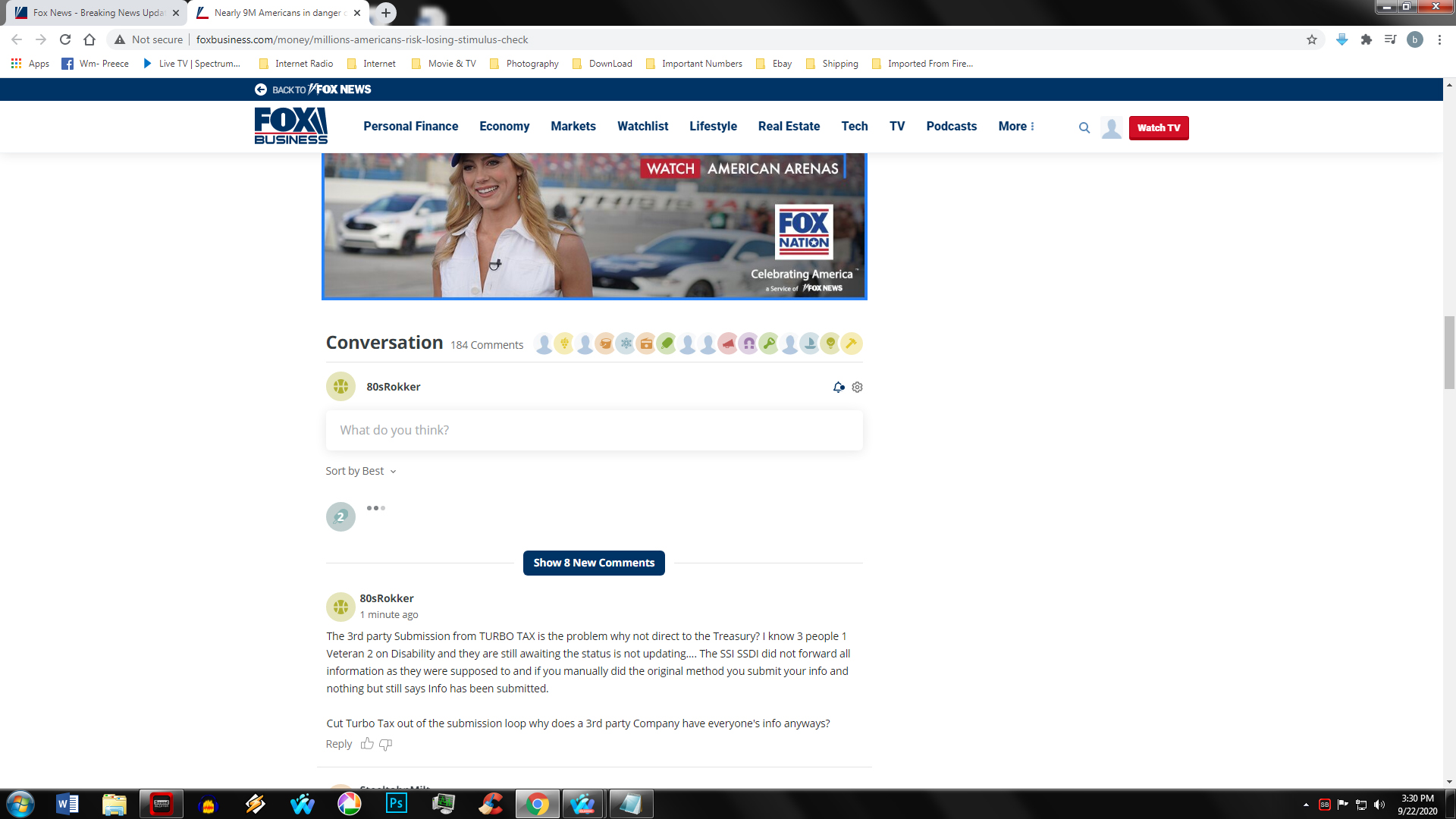Open Chrome three-dot menu
1456x819 pixels.
1439,39
